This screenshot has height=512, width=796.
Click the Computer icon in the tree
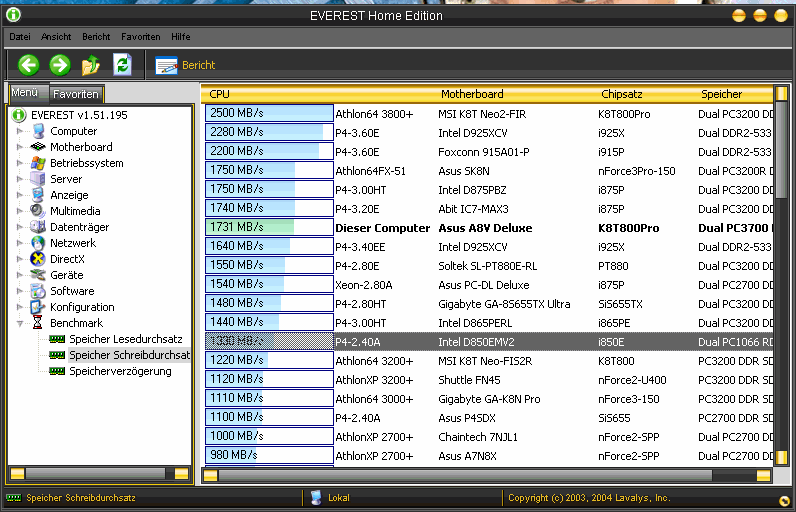[38, 131]
